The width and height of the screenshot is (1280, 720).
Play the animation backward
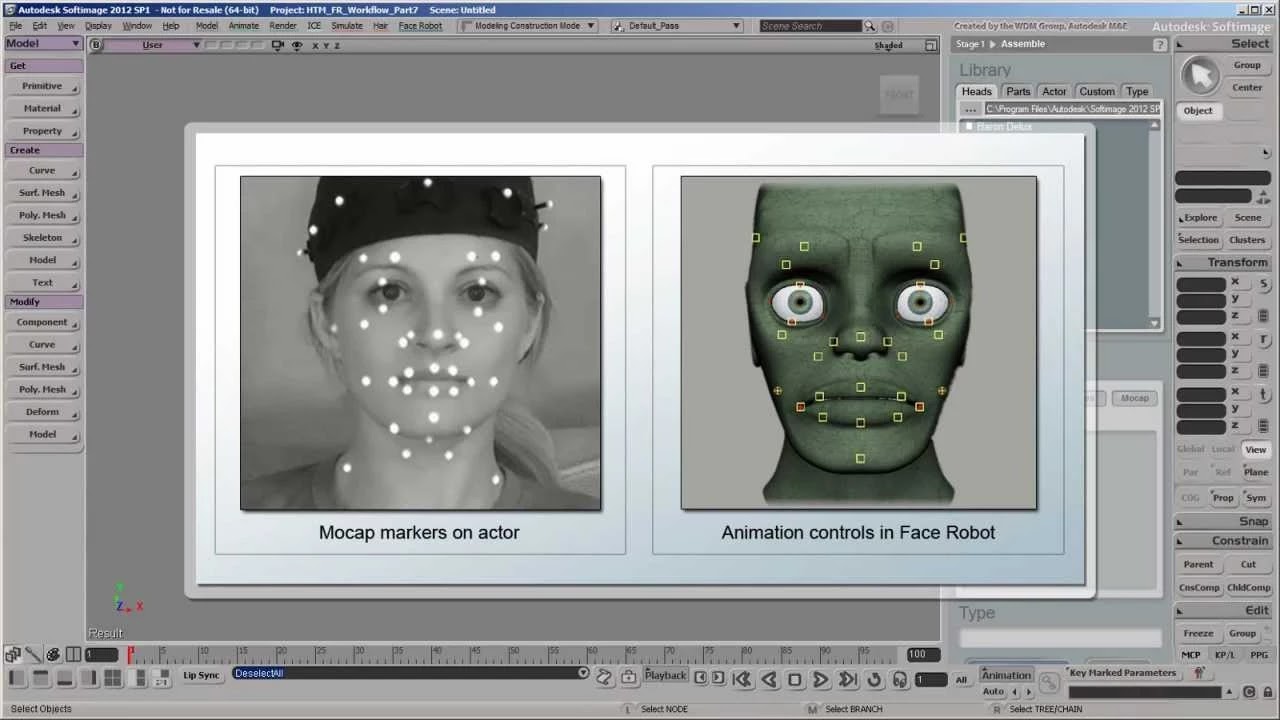[769, 679]
